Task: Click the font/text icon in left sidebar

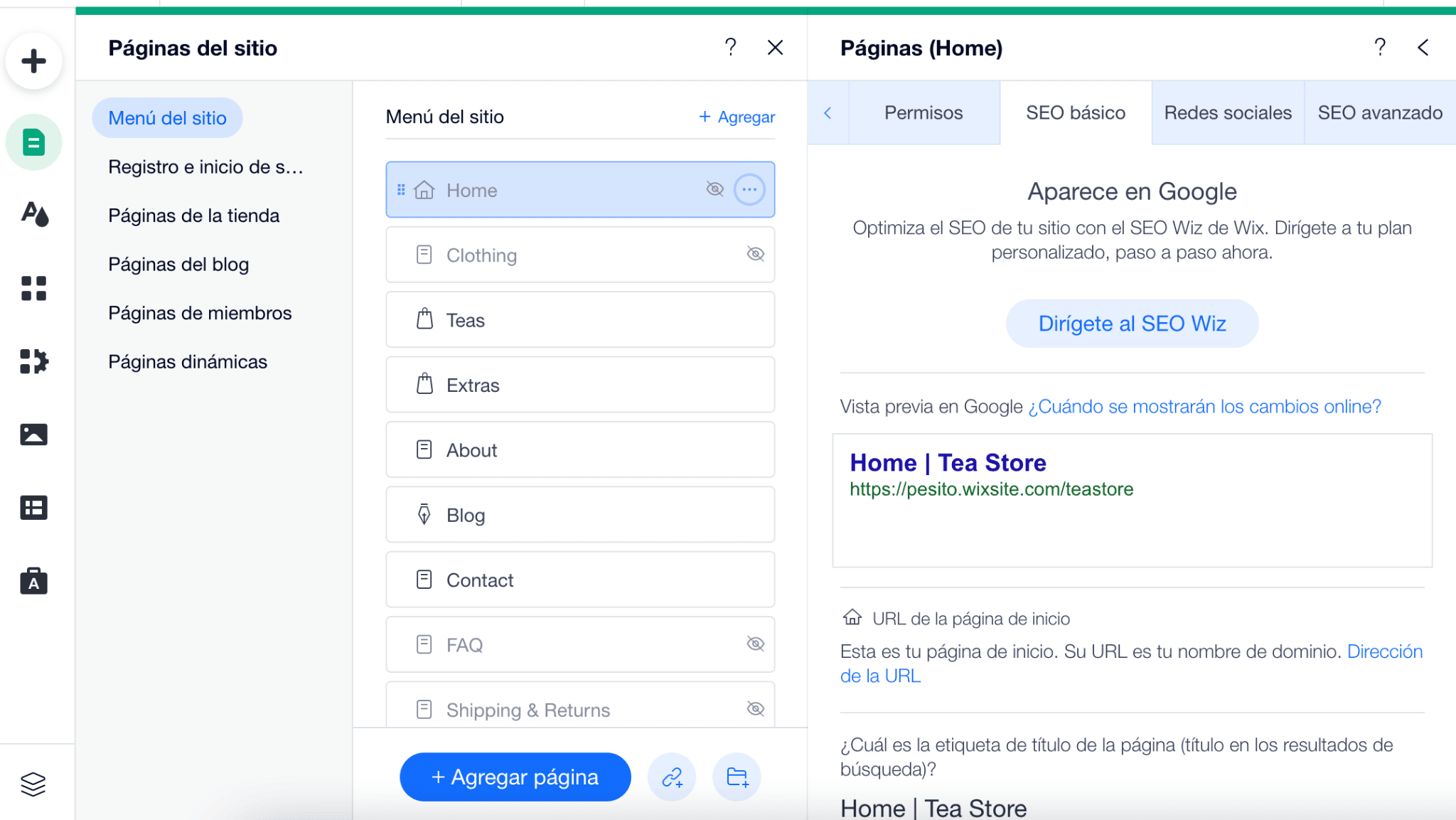Action: coord(33,215)
